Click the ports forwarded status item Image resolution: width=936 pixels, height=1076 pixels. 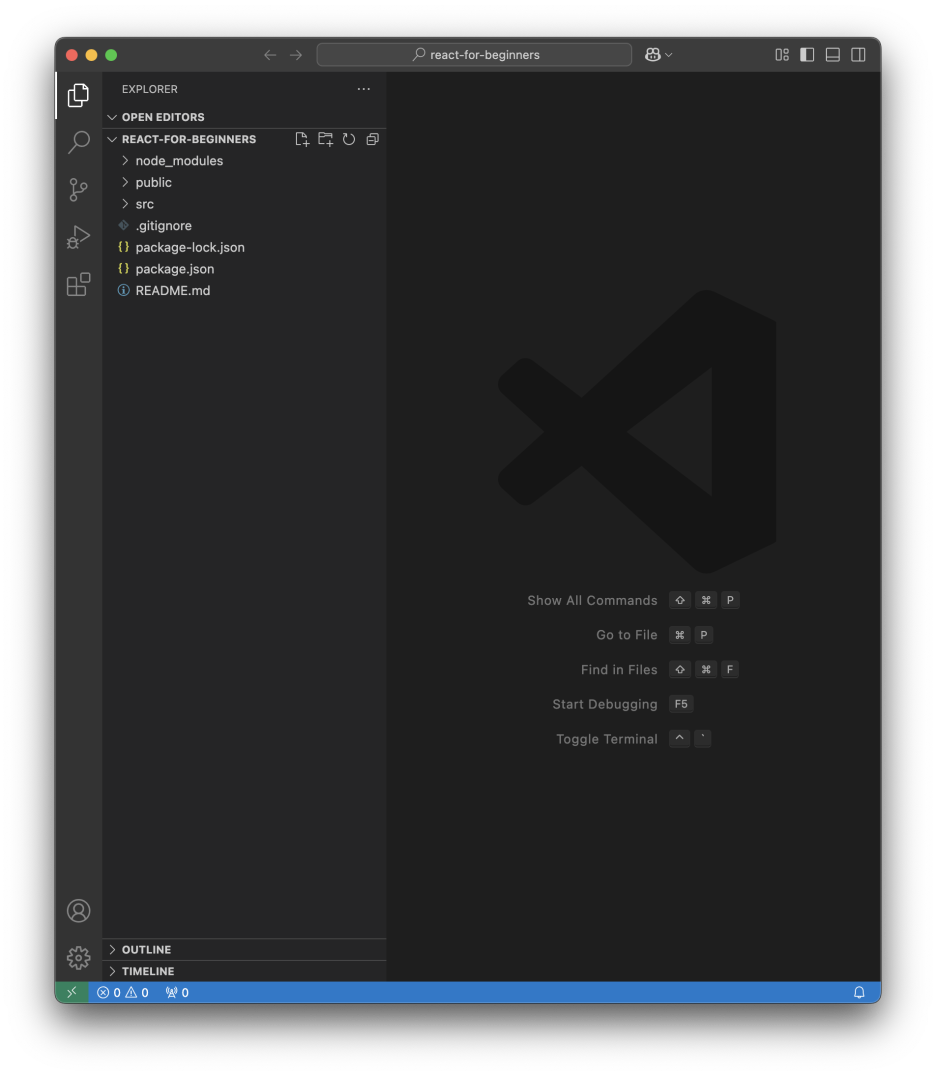pos(177,992)
